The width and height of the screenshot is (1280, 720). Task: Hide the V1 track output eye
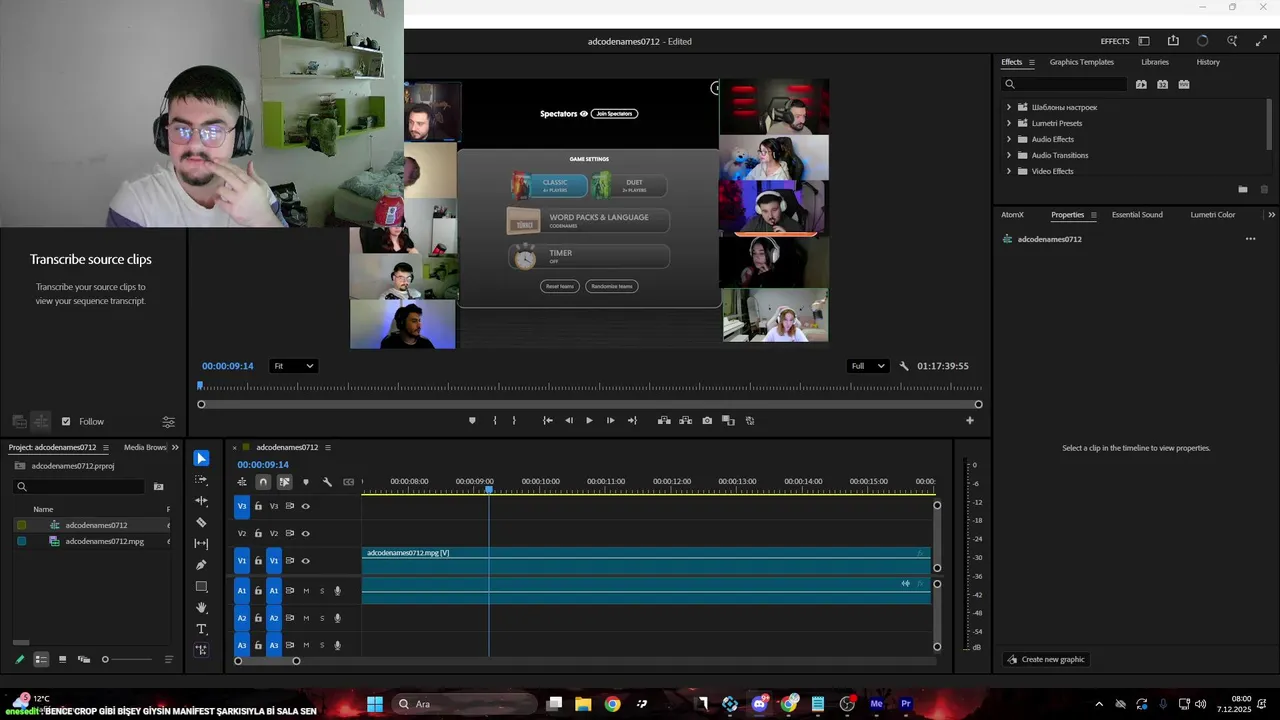(x=306, y=561)
